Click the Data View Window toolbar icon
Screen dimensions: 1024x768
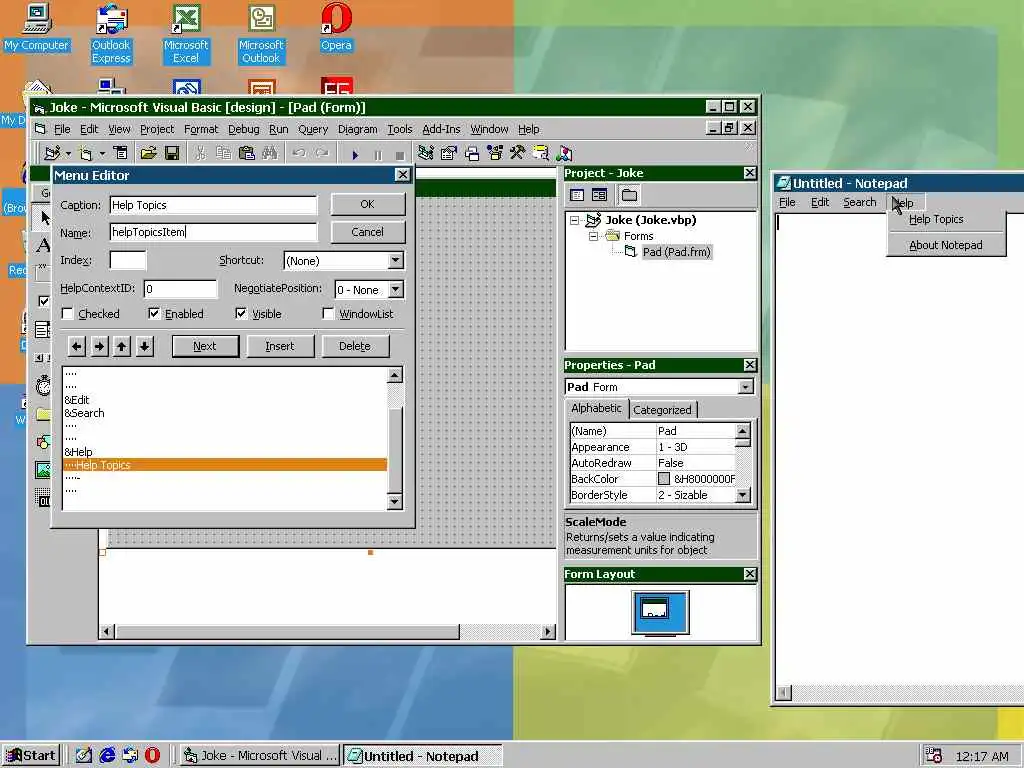point(541,153)
